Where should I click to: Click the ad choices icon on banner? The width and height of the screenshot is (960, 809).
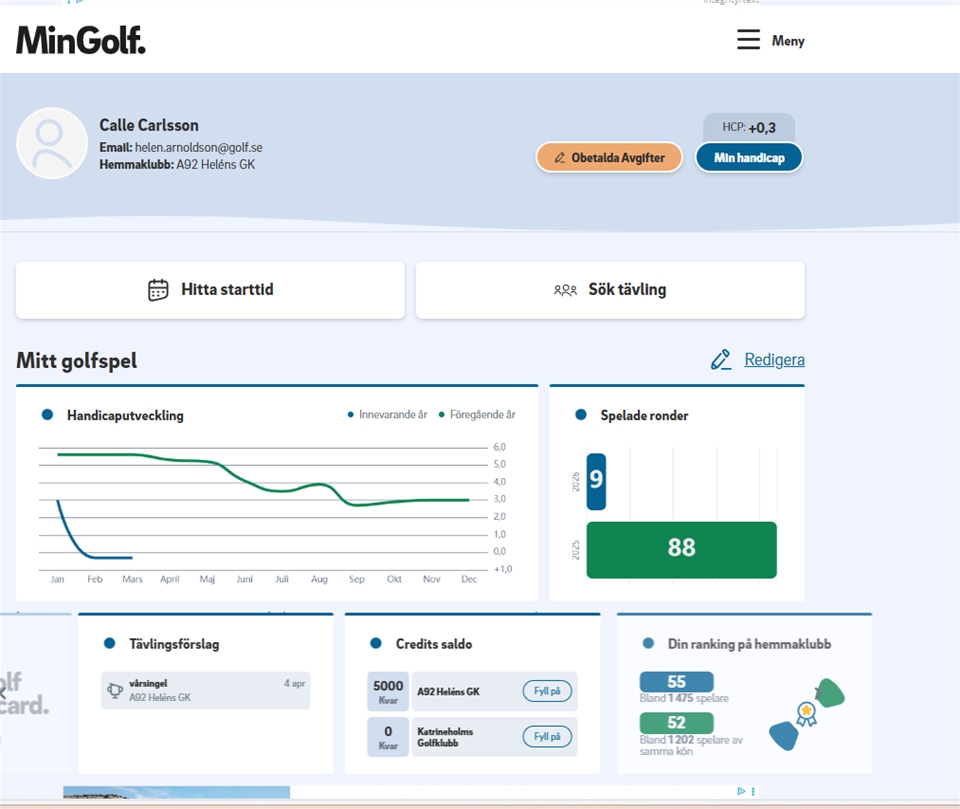pyautogui.click(x=741, y=791)
